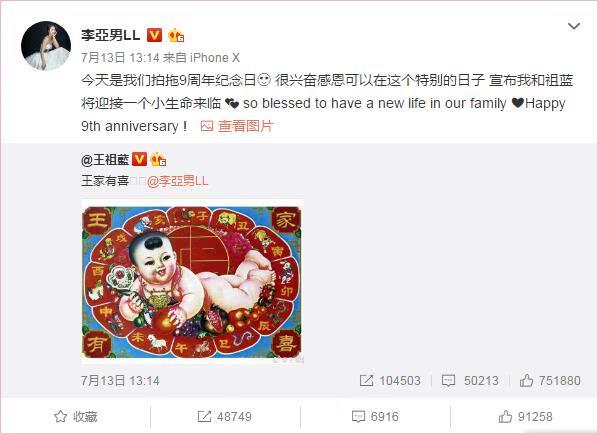
Task: Like the original post with 751880 likes
Action: coord(550,380)
